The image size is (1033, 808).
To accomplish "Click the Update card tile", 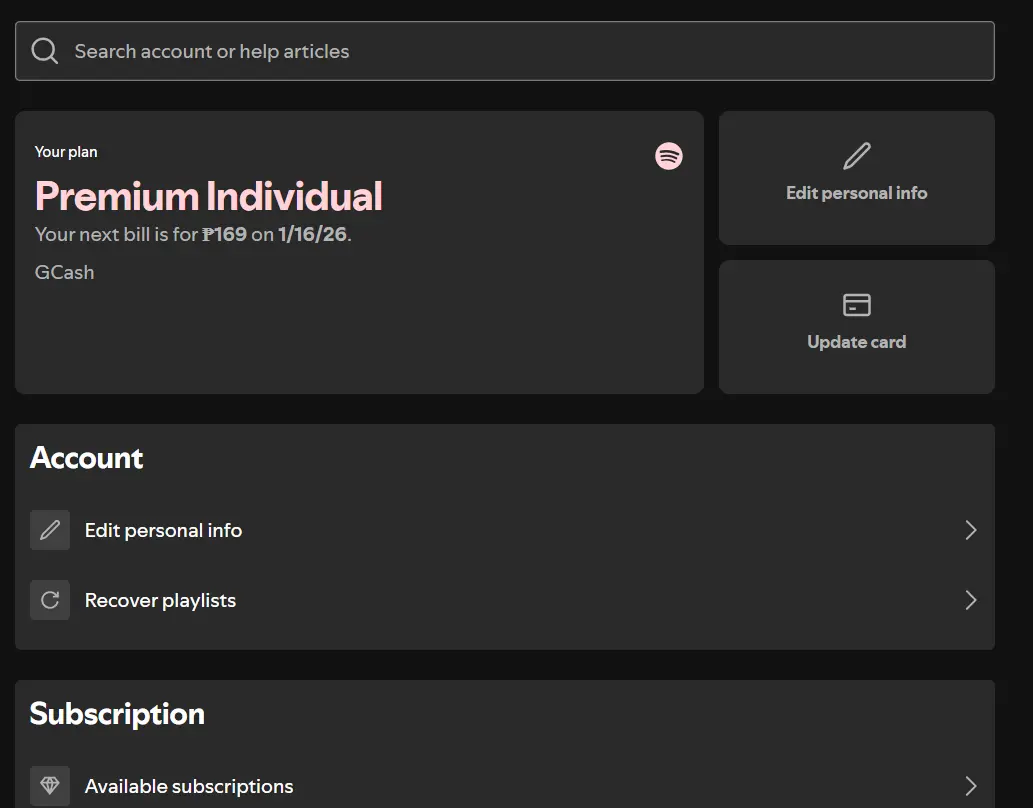I will point(856,327).
